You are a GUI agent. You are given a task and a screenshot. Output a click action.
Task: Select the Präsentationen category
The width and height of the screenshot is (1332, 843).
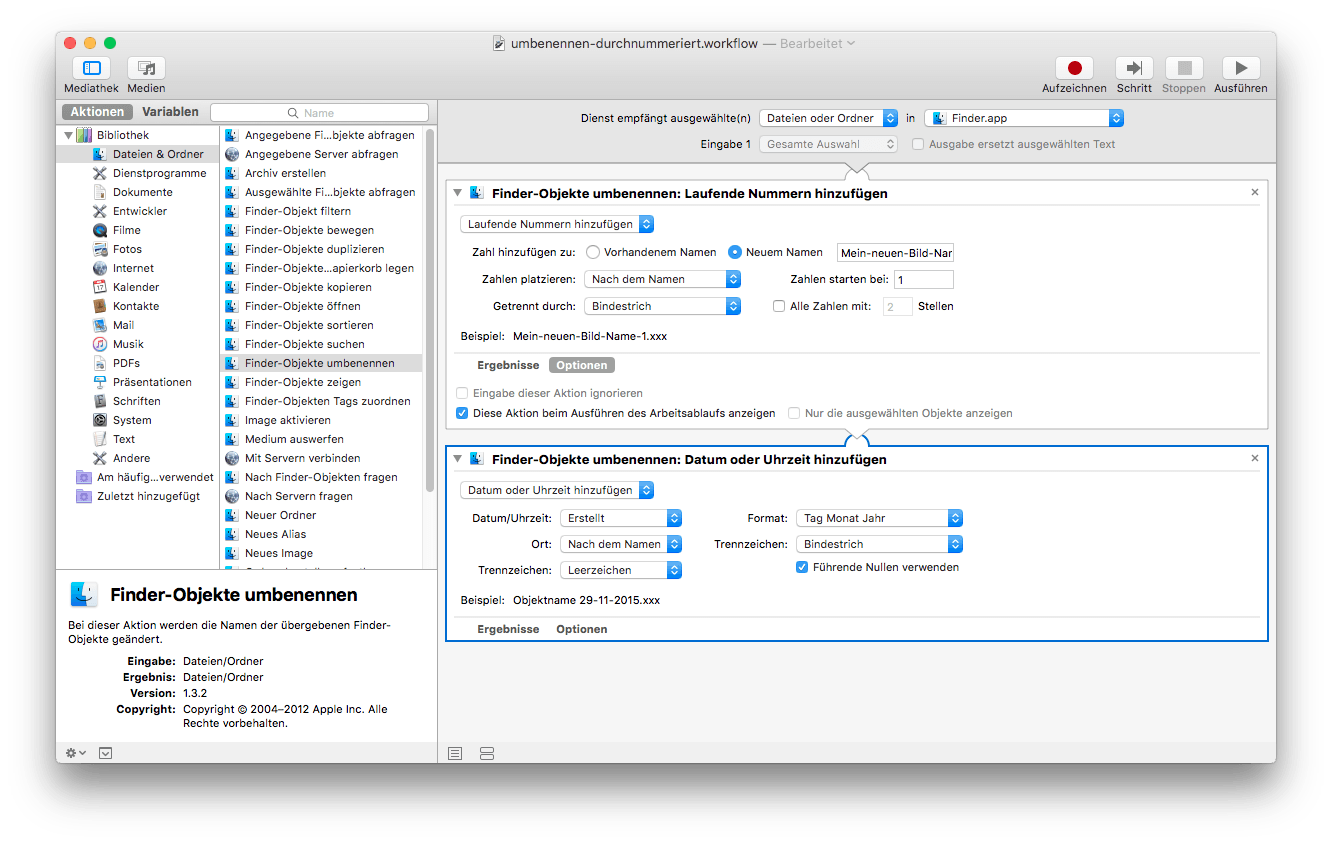click(152, 382)
